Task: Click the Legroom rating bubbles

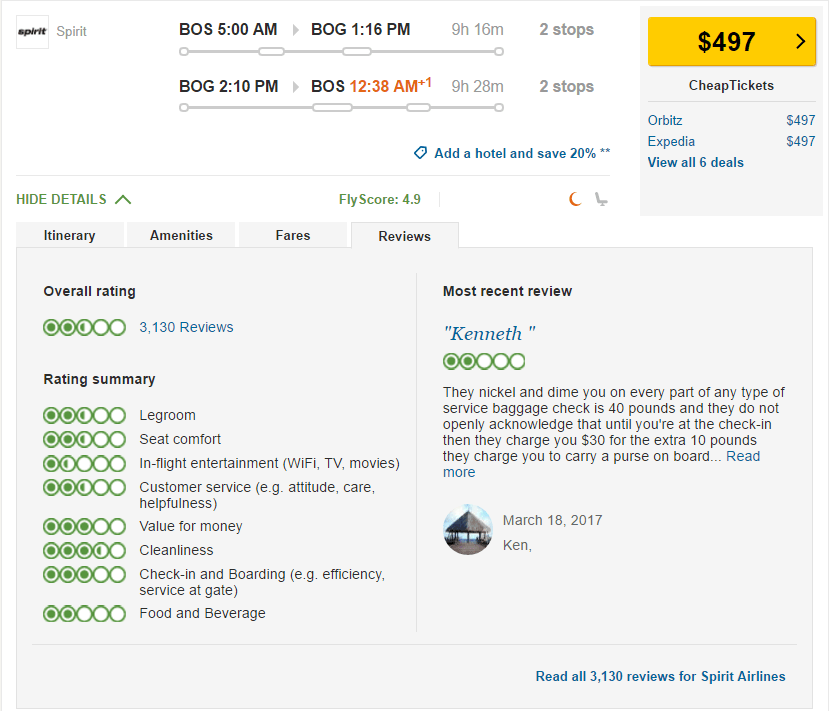Action: 85,415
